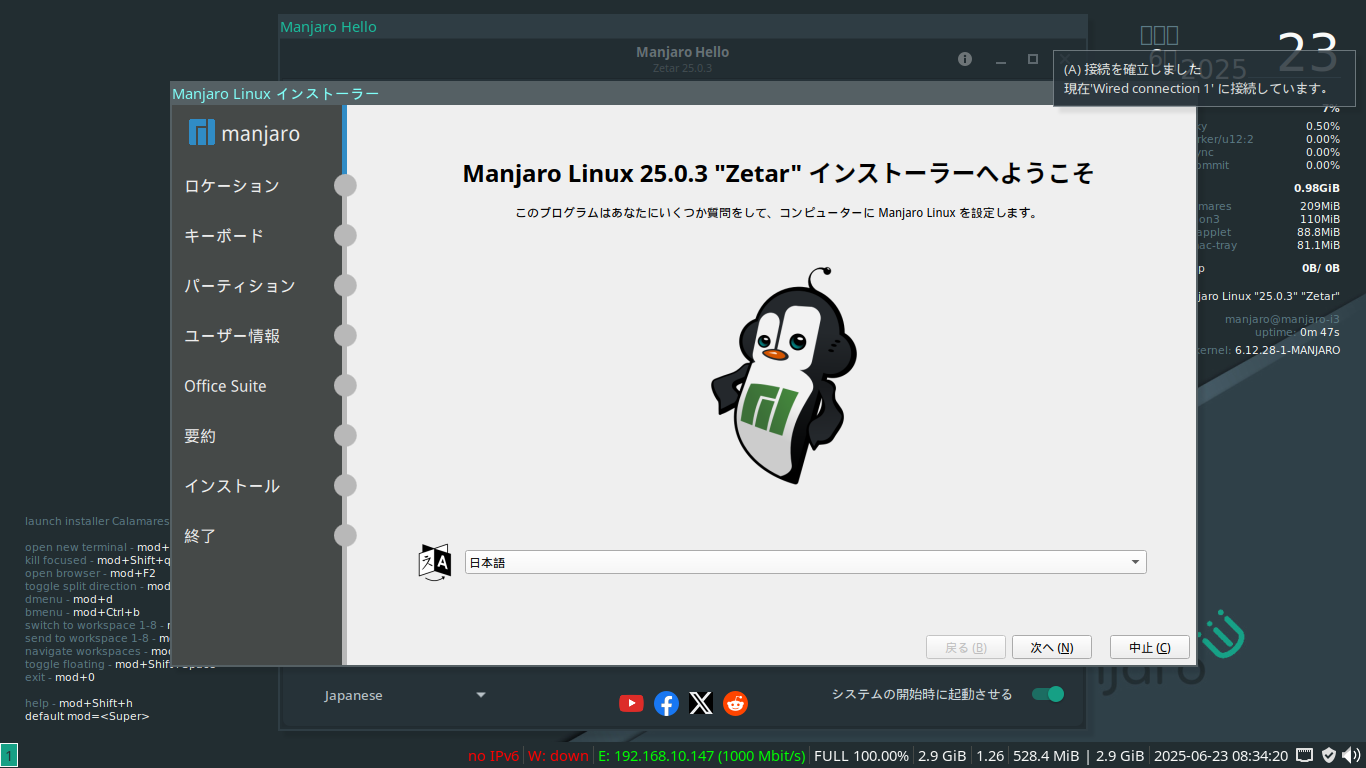Click the date and time in status bar
This screenshot has height=768, width=1366.
click(1221, 756)
